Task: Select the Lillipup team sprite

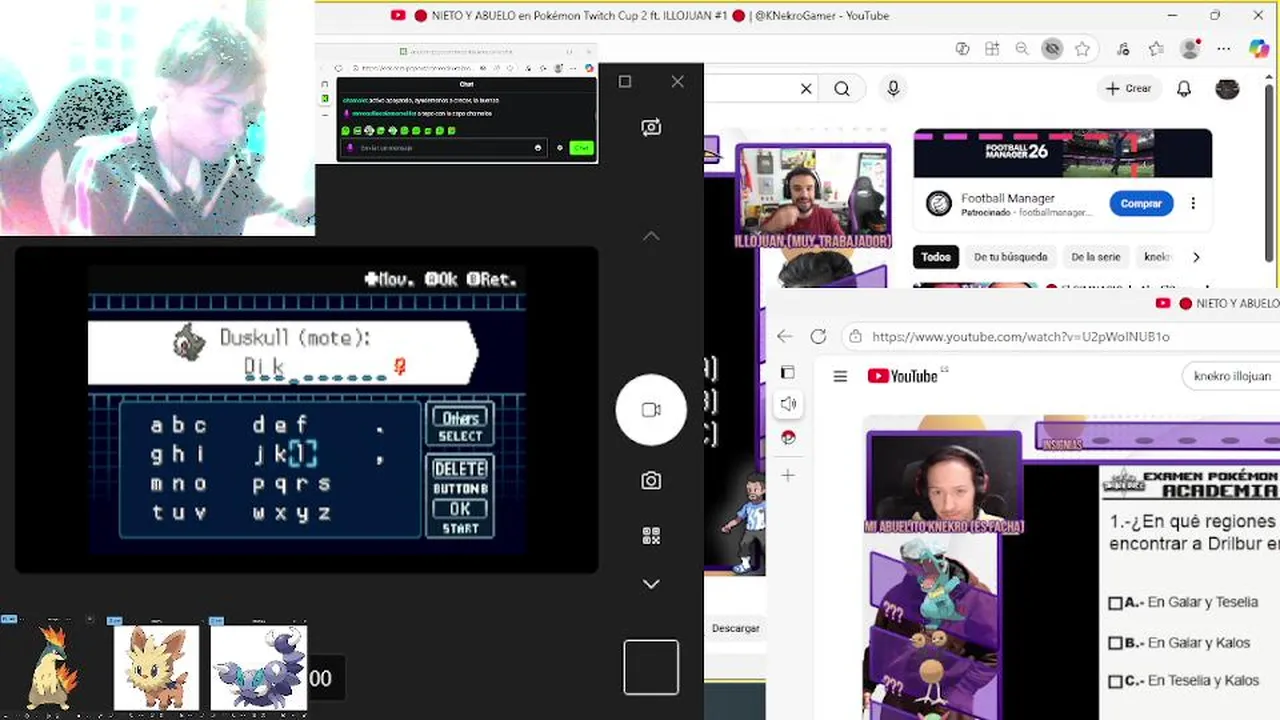Action: 156,668
